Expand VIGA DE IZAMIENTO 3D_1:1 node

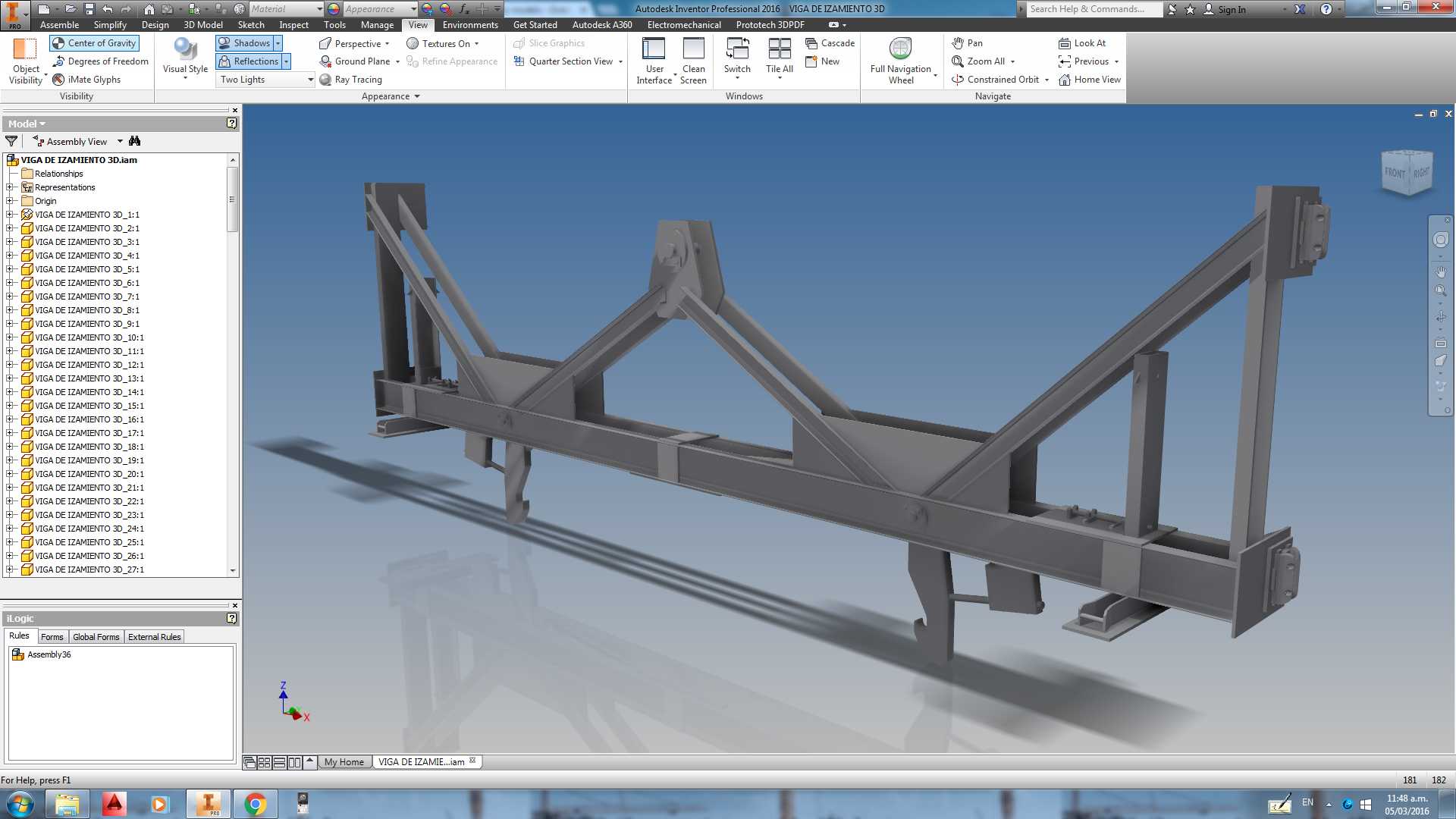tap(10, 215)
